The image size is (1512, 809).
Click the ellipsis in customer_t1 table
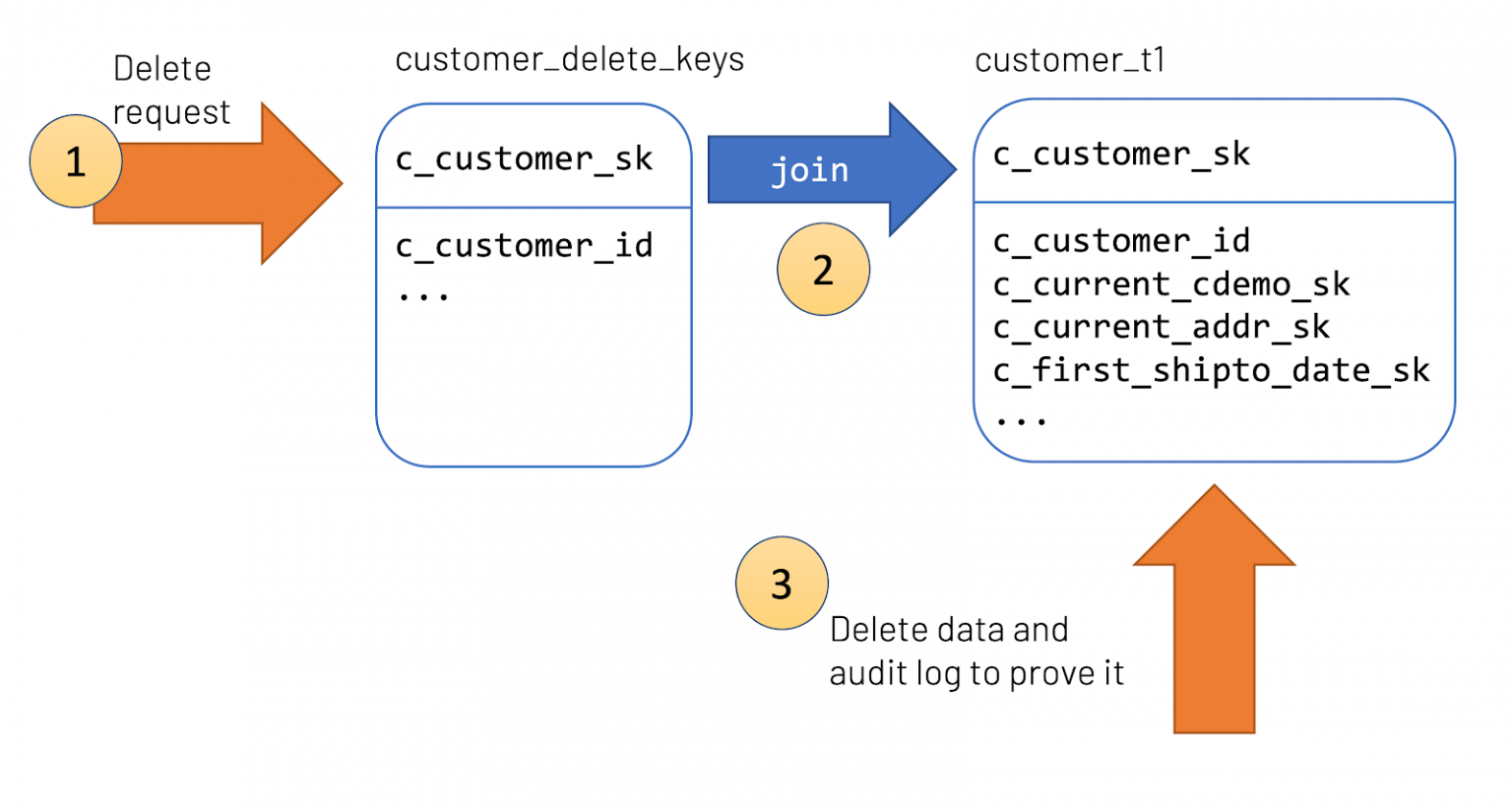point(1020,420)
